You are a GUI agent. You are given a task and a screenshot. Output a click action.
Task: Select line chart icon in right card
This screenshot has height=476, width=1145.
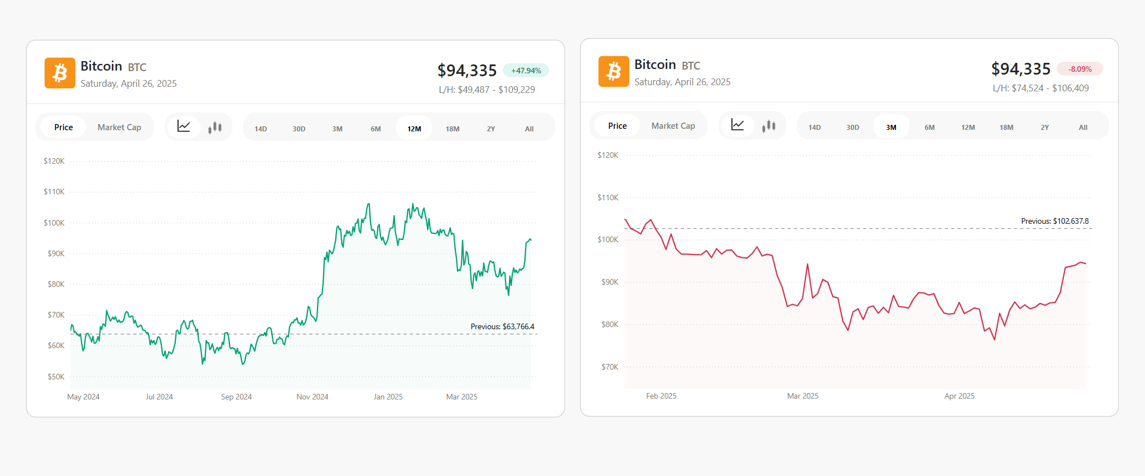point(738,126)
